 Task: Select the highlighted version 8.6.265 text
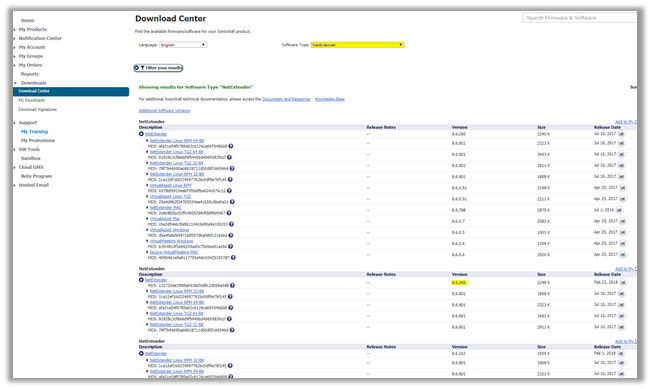(458, 282)
